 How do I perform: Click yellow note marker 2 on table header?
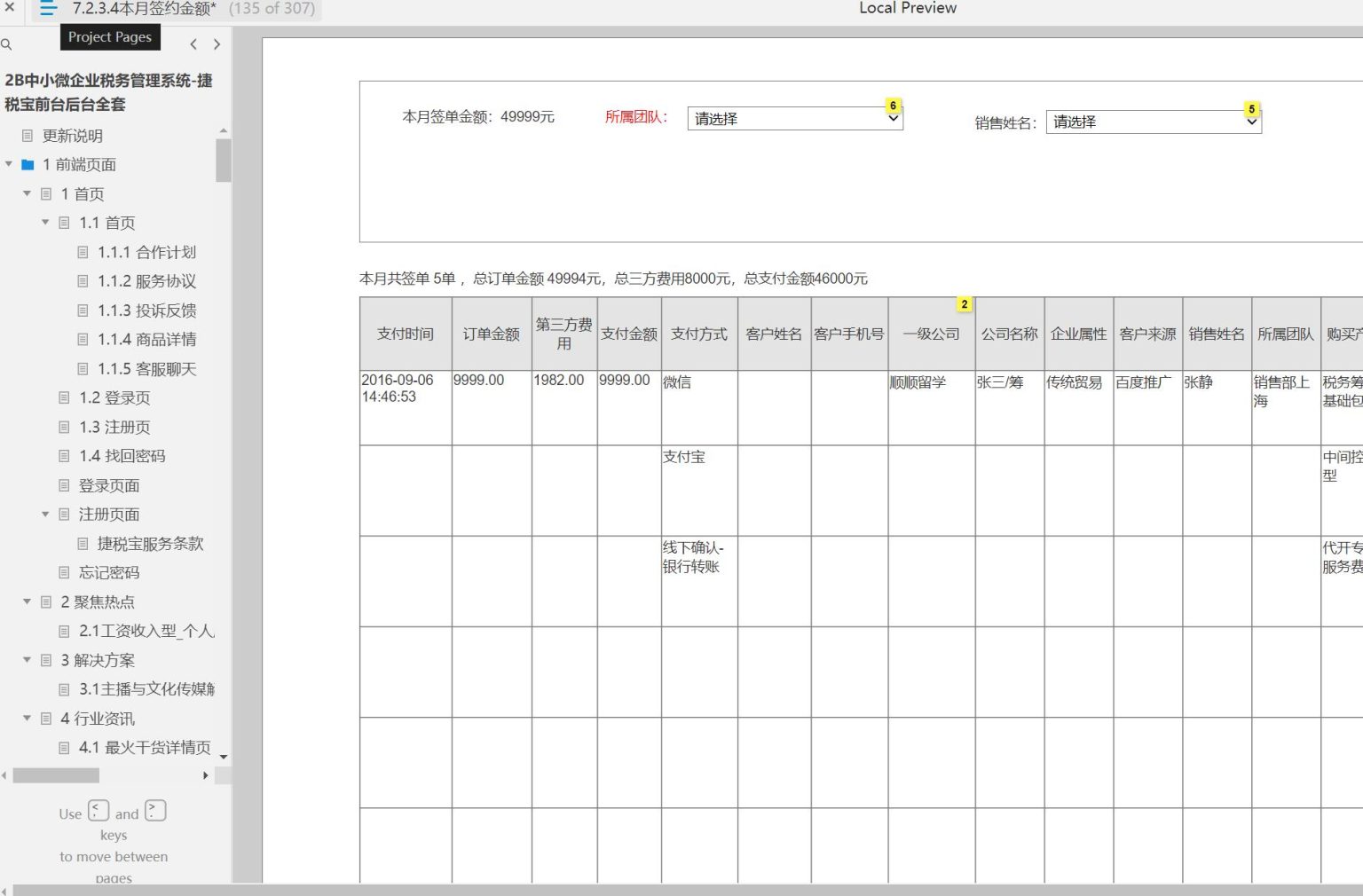[965, 304]
